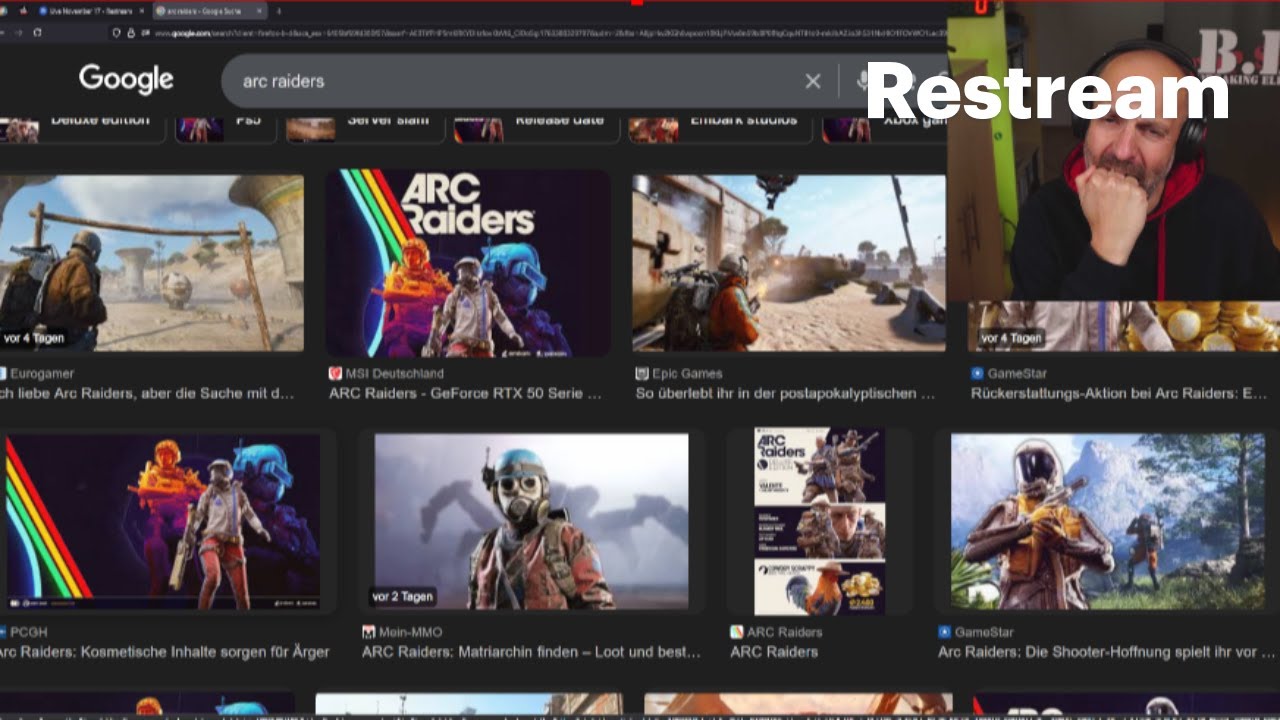Viewport: 1280px width, 720px height.
Task: Click the 'Epic Games' source name
Action: [x=687, y=374]
